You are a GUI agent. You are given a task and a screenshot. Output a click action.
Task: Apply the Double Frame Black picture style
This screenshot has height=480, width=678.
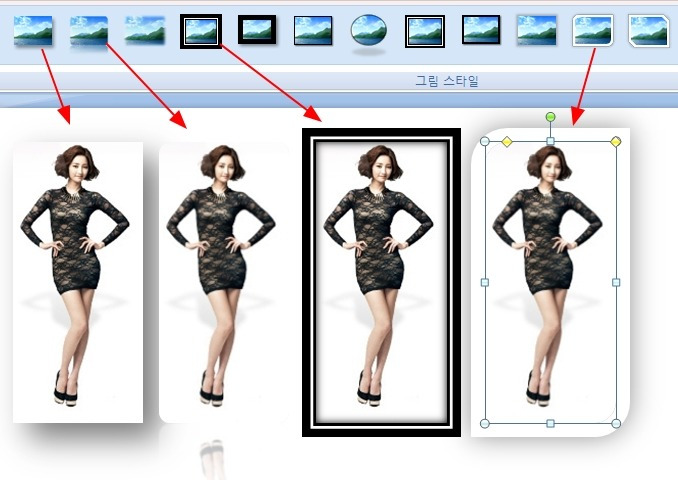pyautogui.click(x=201, y=31)
